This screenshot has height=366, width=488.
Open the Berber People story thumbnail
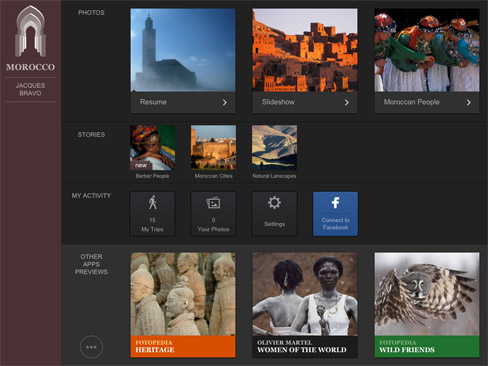(x=152, y=148)
